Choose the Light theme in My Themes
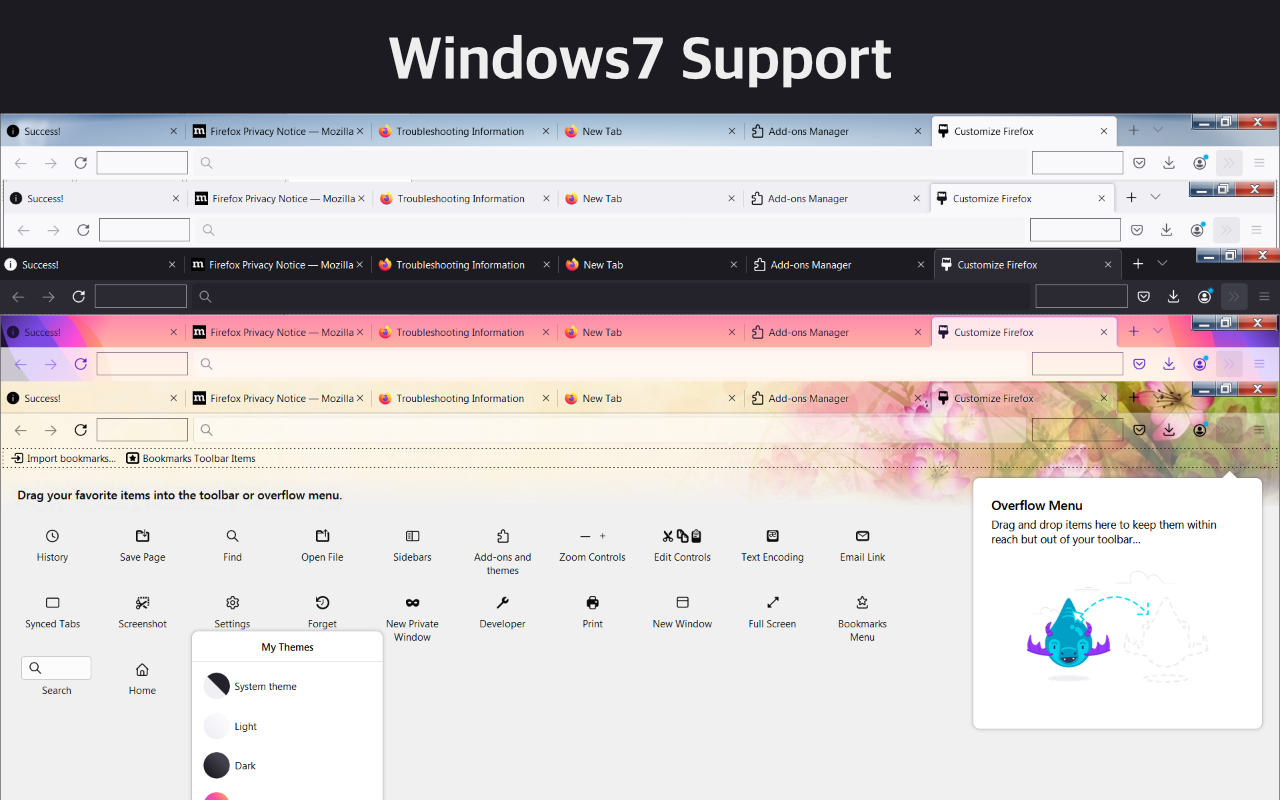 (x=287, y=726)
